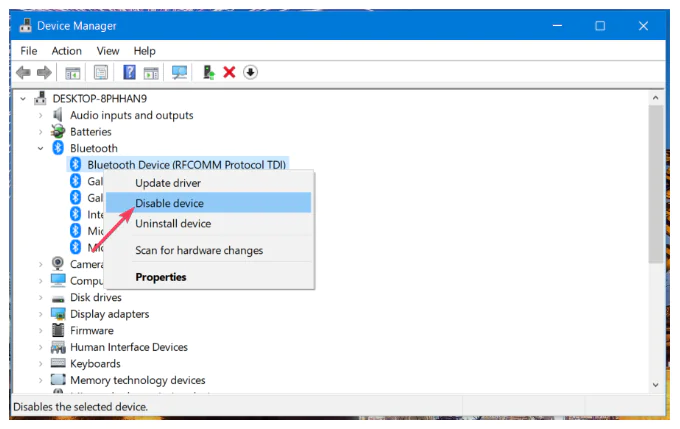680x429 pixels.
Task: Click the Keyboards icon
Action: 58,363
